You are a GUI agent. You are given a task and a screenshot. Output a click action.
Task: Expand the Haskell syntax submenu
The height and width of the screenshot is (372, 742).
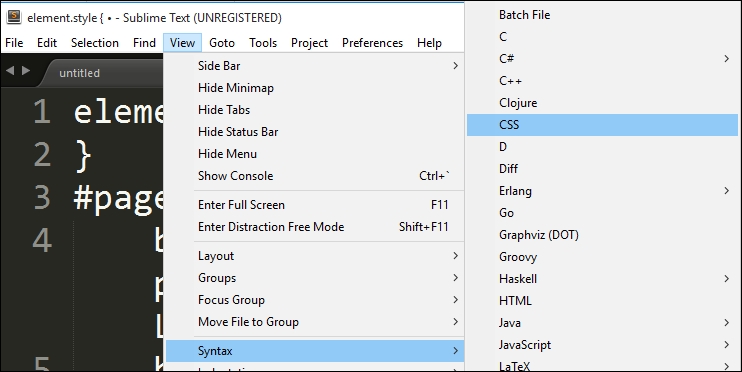tap(602, 279)
